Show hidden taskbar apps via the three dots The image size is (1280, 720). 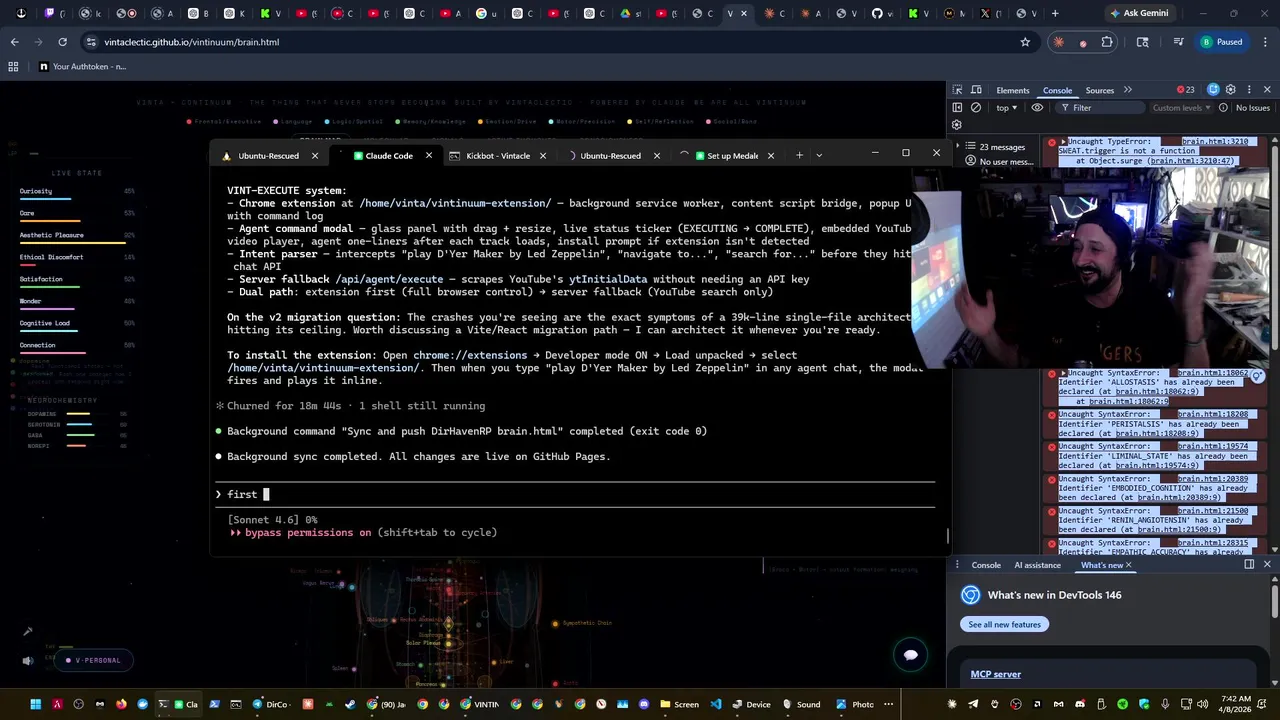coord(888,704)
